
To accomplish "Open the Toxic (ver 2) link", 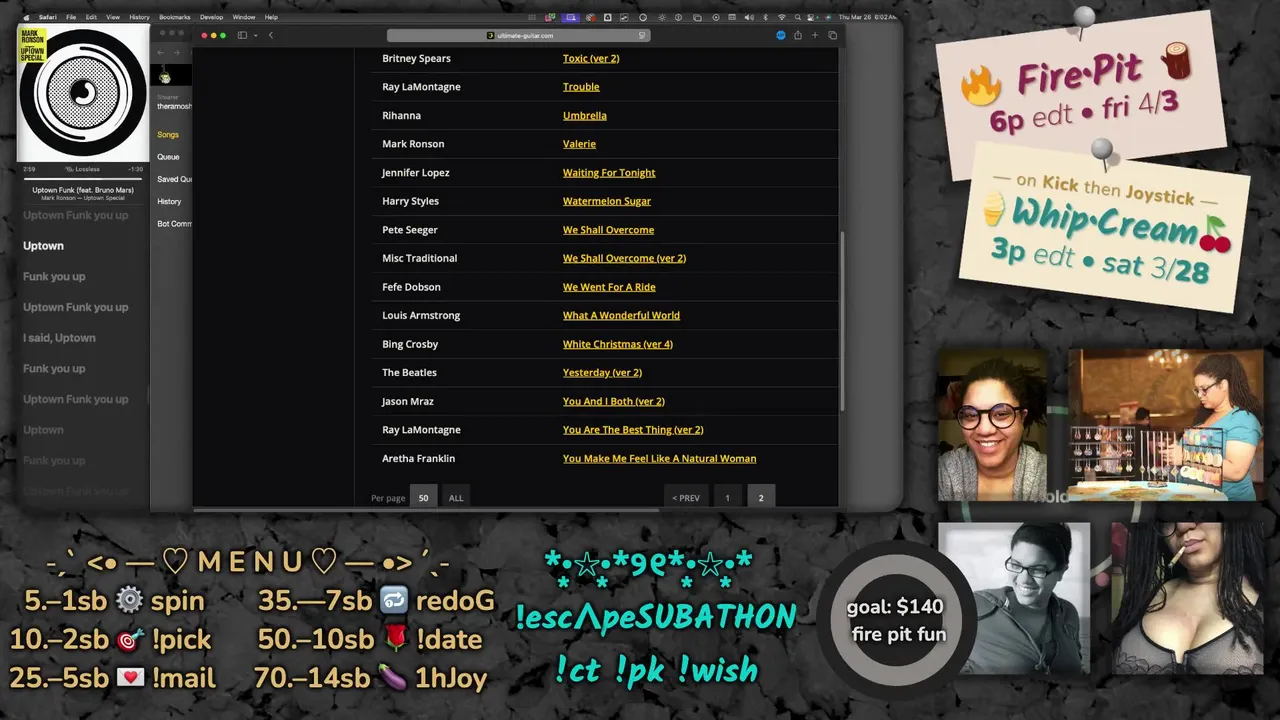I will pyautogui.click(x=591, y=58).
